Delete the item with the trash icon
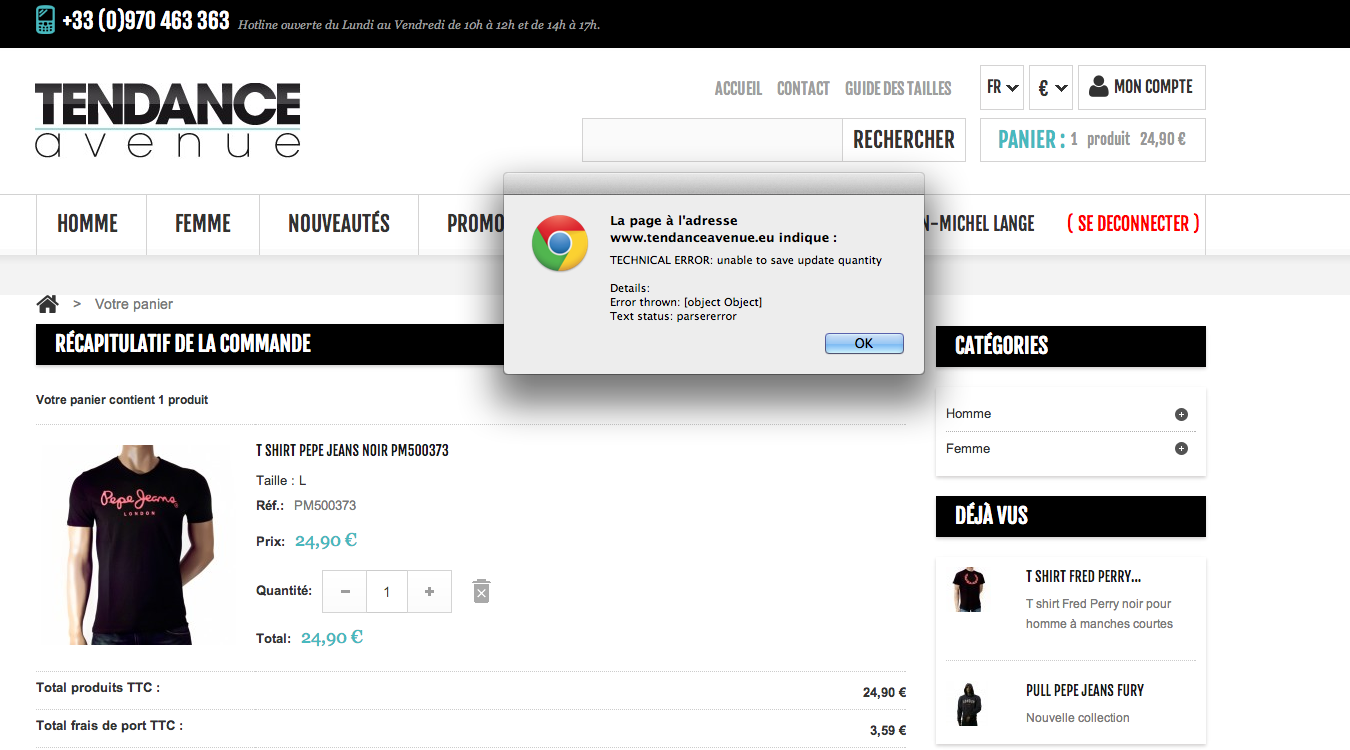The image size is (1350, 750). (481, 591)
